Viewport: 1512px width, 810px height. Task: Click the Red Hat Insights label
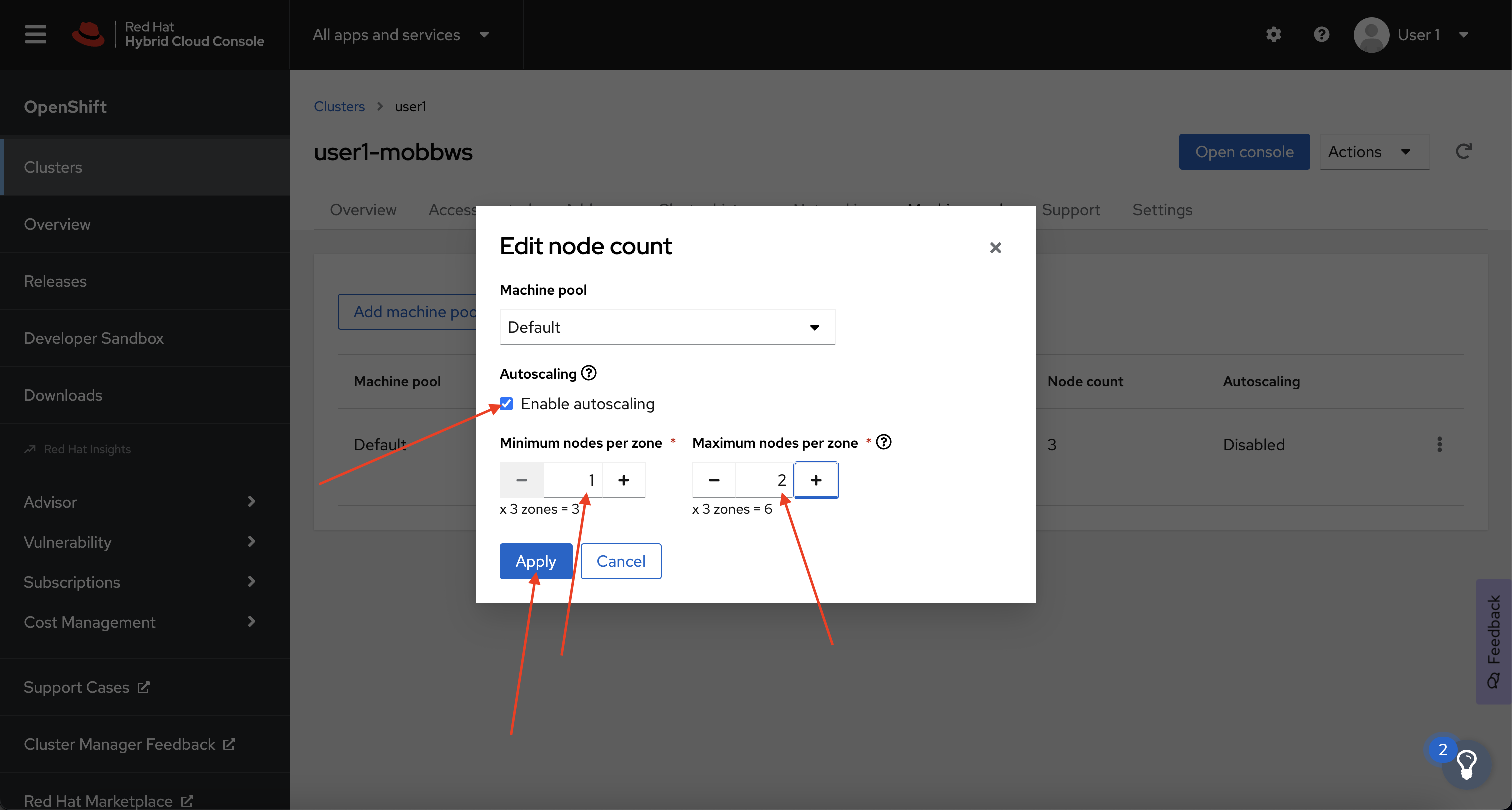click(87, 449)
